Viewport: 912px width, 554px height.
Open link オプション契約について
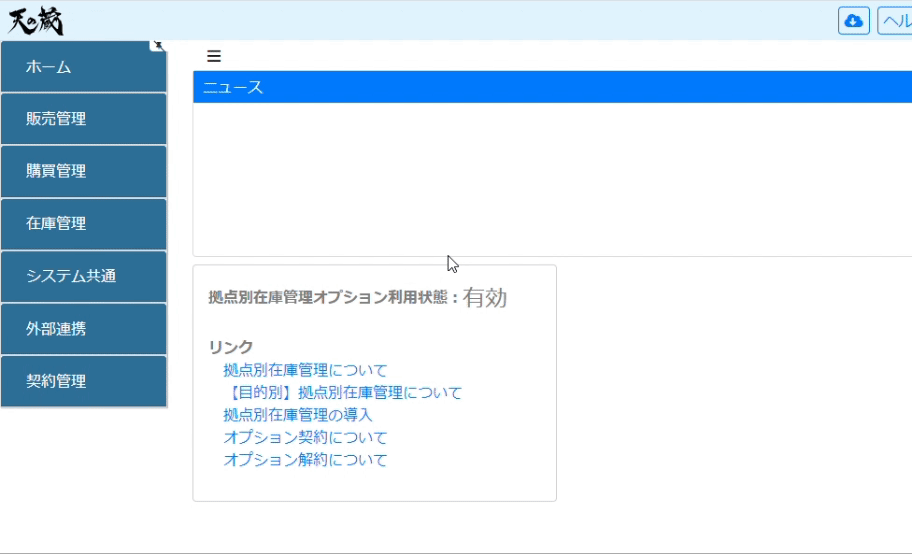(x=305, y=438)
